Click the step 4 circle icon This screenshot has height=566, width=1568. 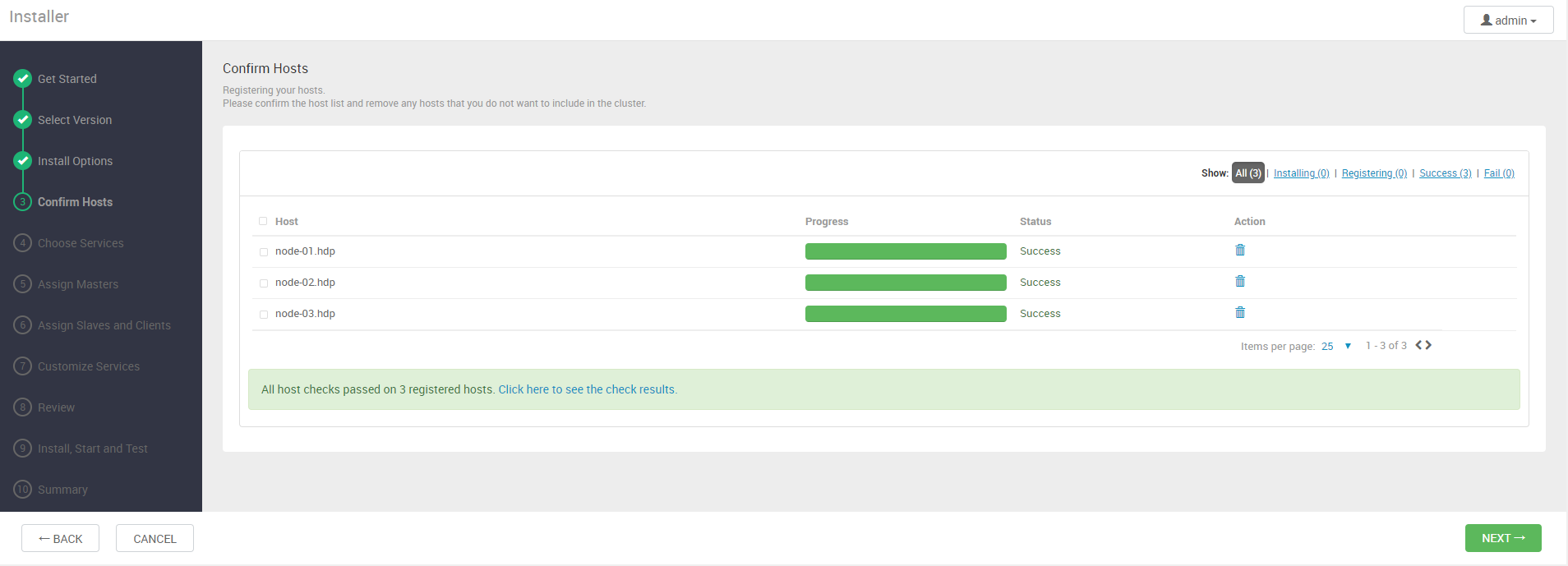pos(22,243)
